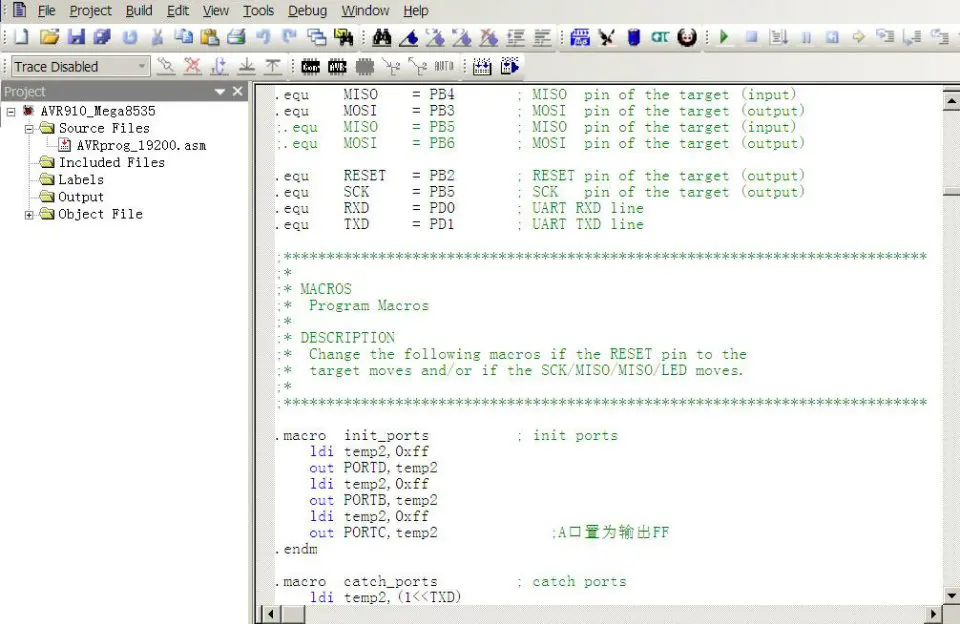Select the Included Files folder
The height and width of the screenshot is (624, 960).
tap(111, 162)
